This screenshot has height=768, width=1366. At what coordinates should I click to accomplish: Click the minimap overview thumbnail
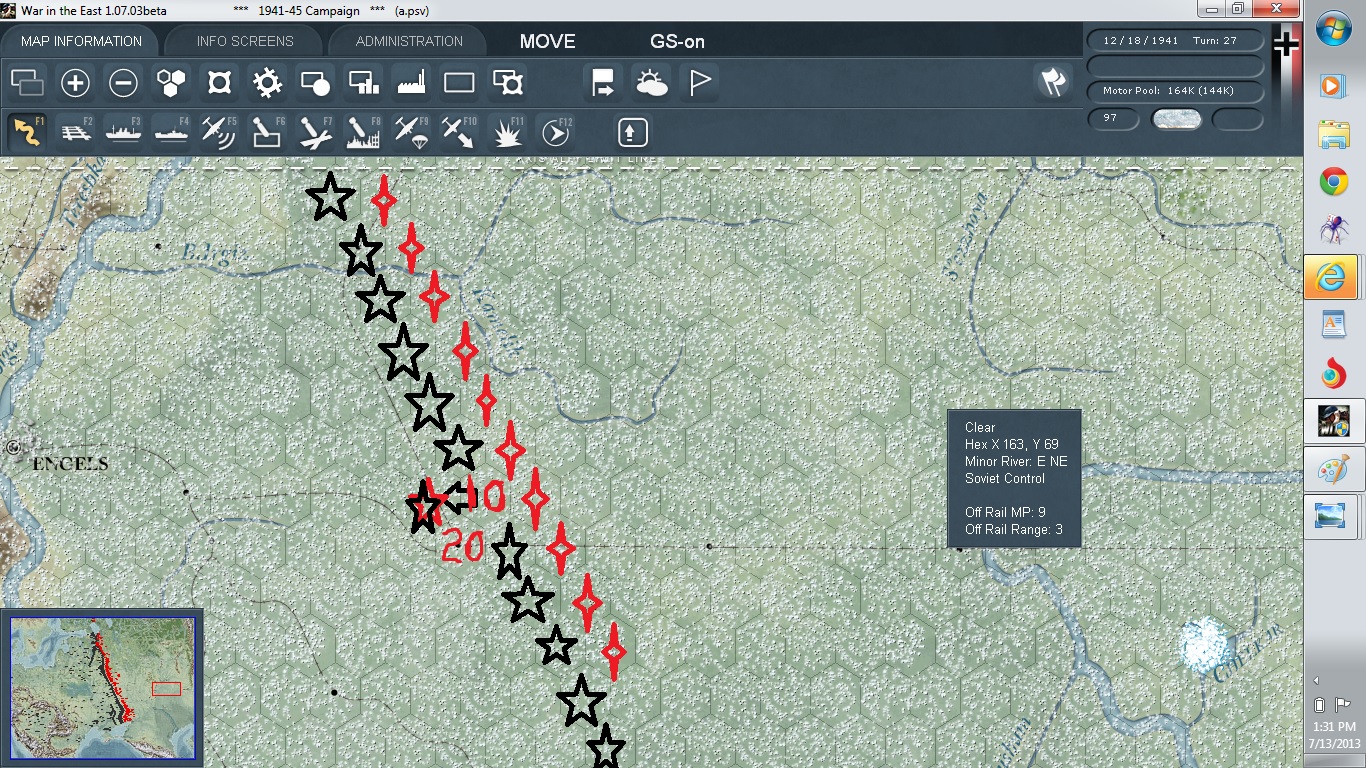(102, 686)
